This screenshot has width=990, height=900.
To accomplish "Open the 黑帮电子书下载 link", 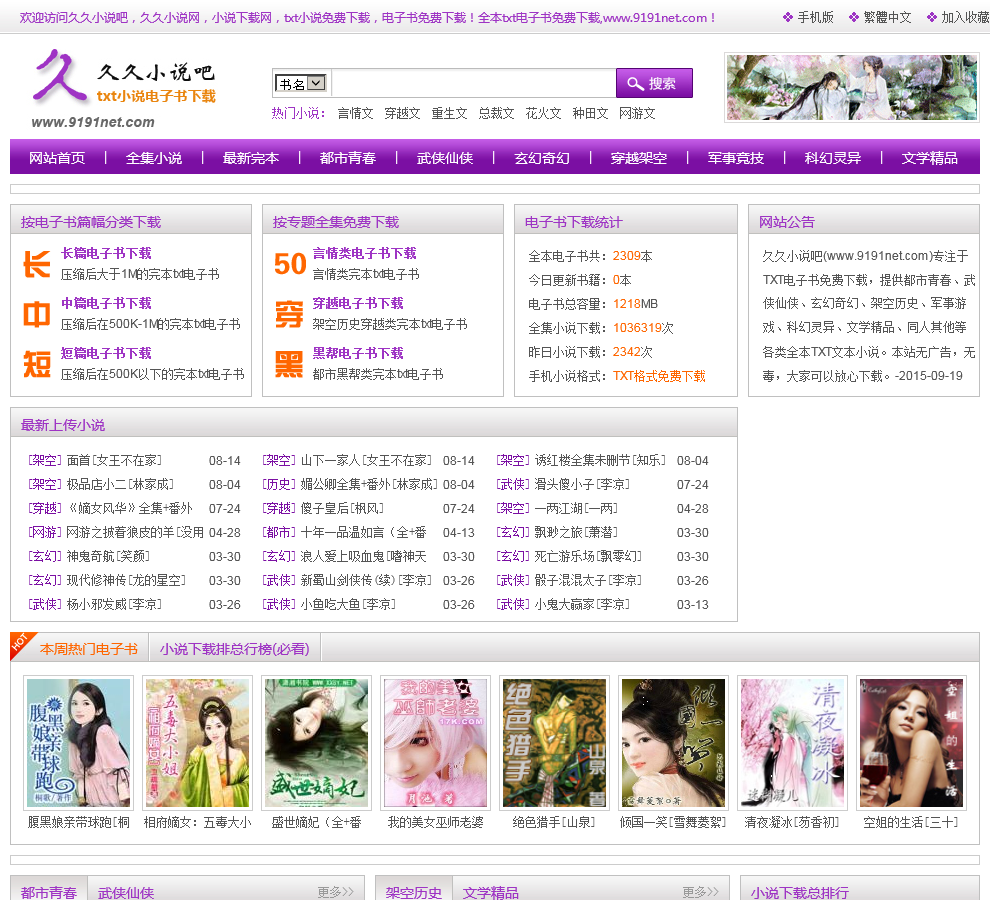I will click(x=358, y=353).
